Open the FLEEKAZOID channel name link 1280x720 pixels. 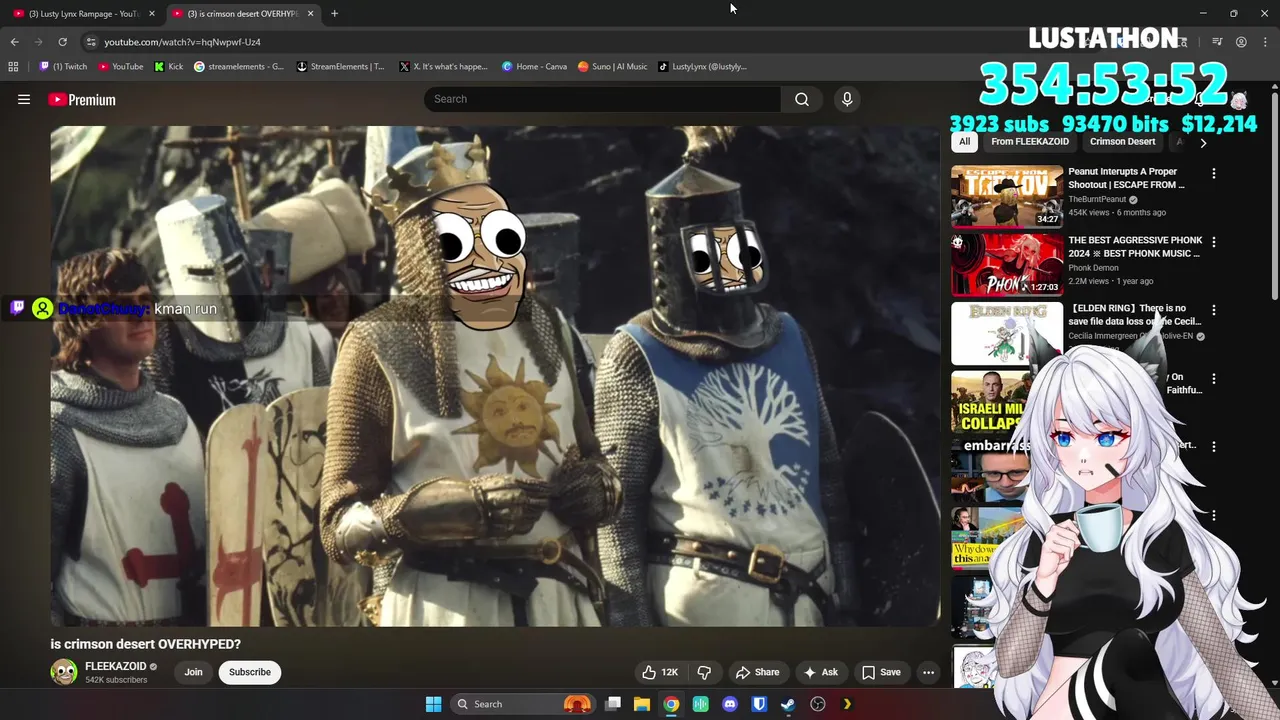pyautogui.click(x=115, y=666)
